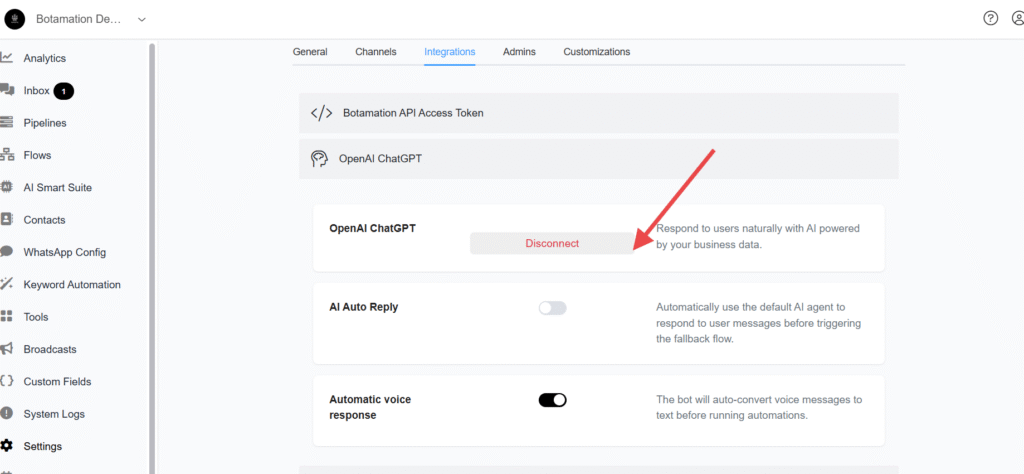Click the Flows diagram icon
Screen dimensions: 1024x474
(7, 155)
